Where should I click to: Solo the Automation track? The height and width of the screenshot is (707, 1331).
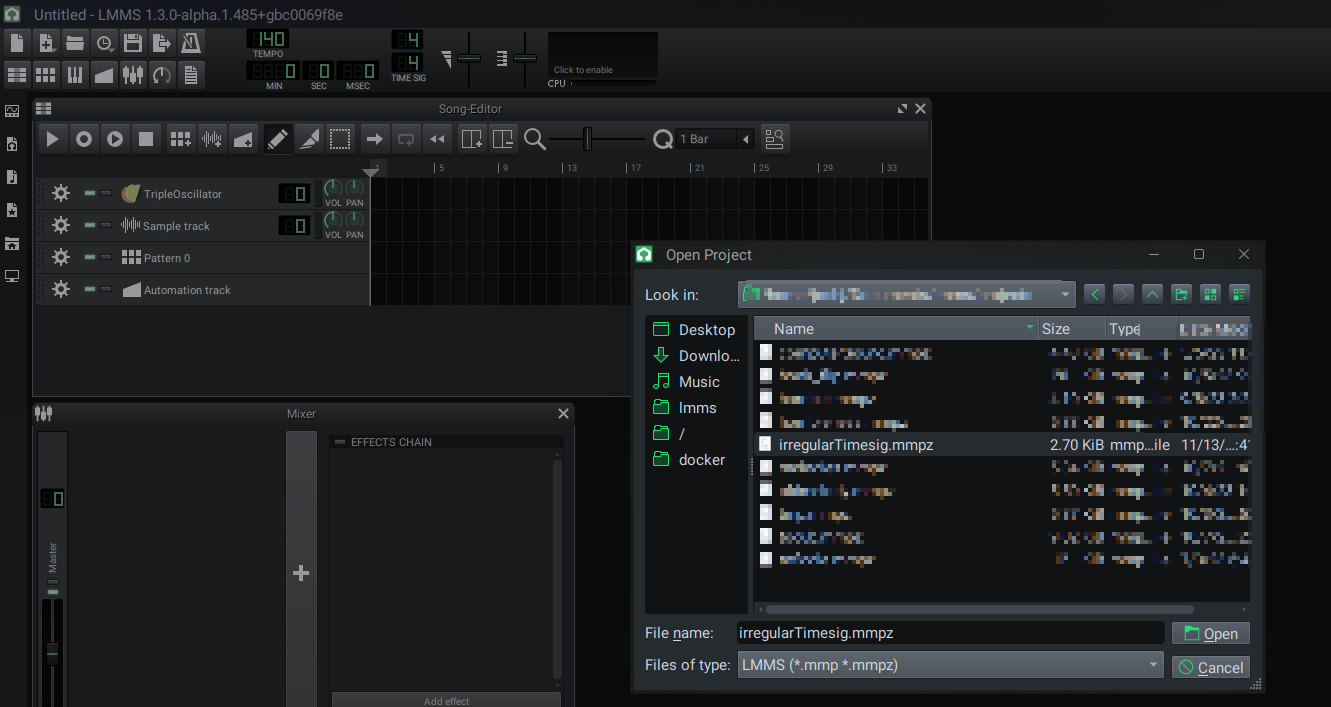click(106, 289)
